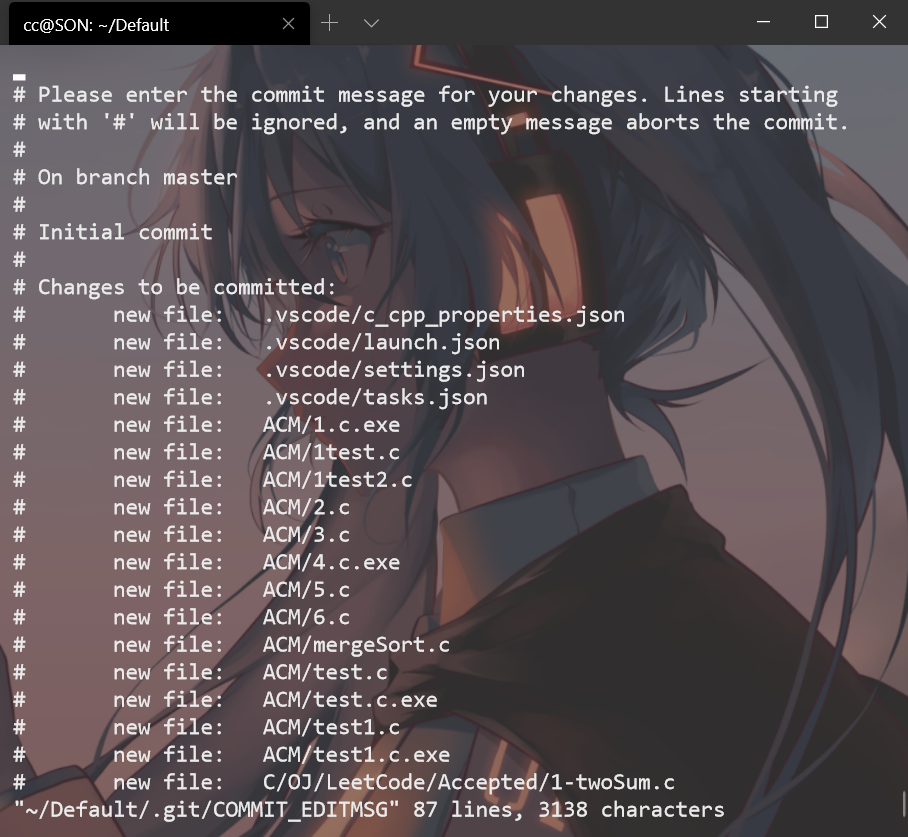Click the 'Changes to be committed:' line
The width and height of the screenshot is (908, 837).
pos(174,287)
